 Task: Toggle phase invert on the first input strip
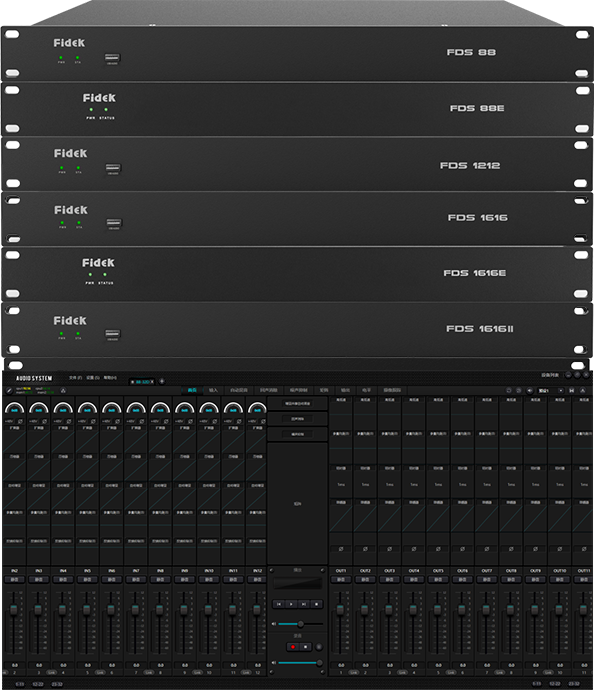pyautogui.click(x=20, y=422)
